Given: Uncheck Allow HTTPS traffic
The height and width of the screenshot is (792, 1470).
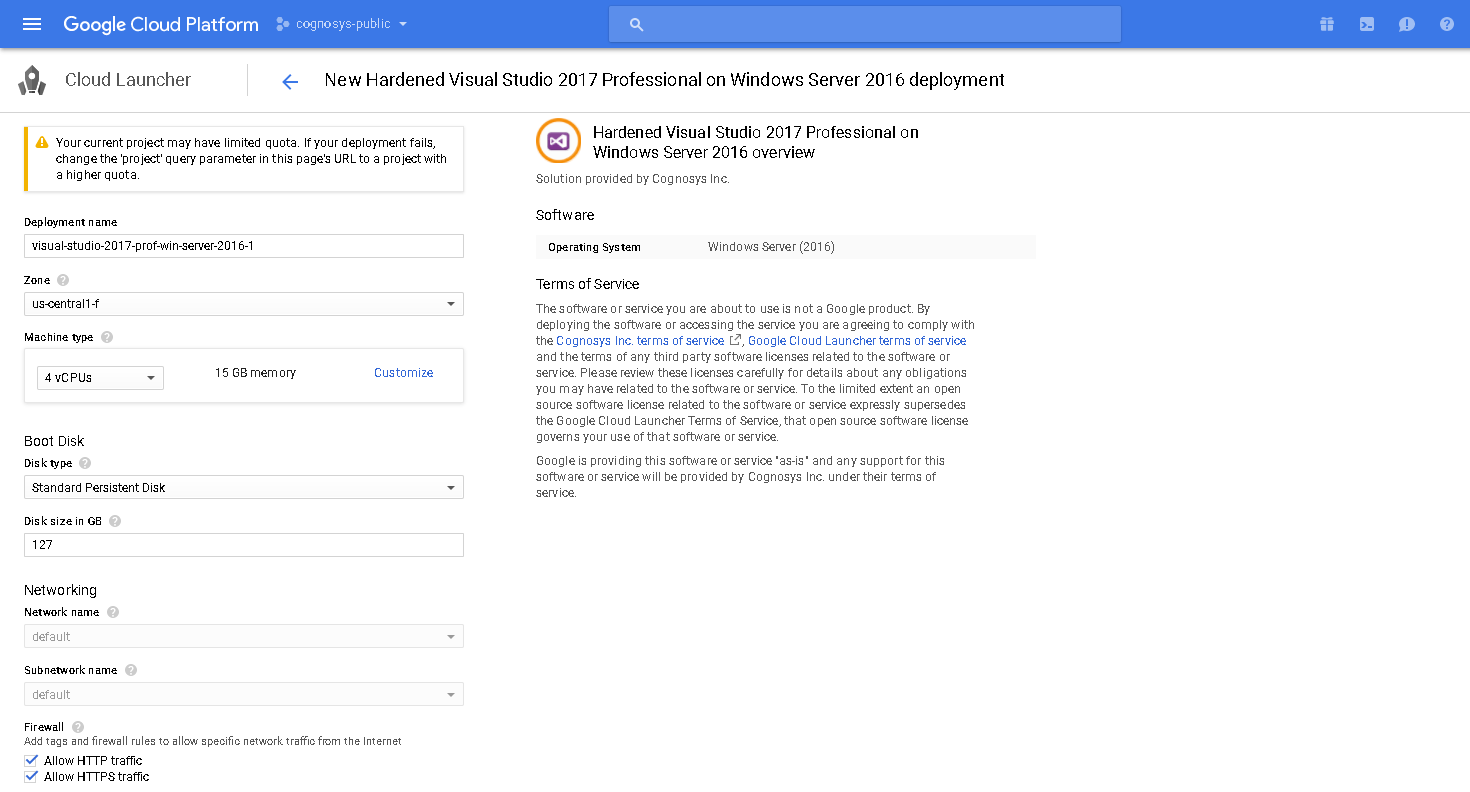Looking at the screenshot, I should pos(31,776).
